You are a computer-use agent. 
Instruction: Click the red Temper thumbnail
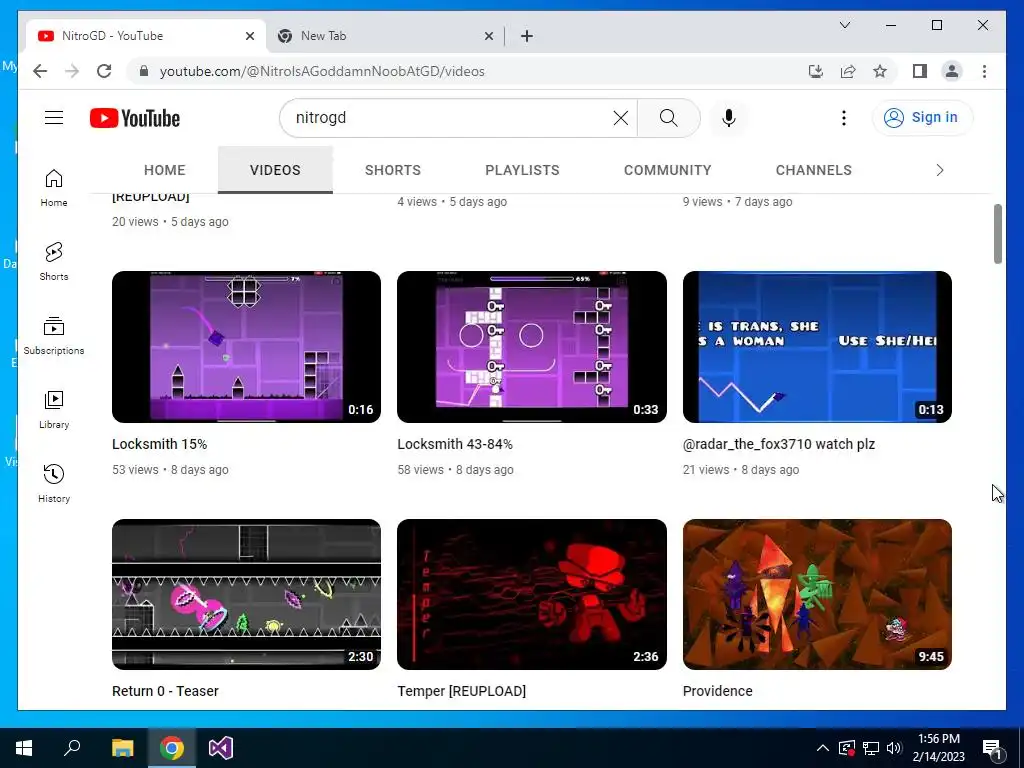click(x=532, y=594)
